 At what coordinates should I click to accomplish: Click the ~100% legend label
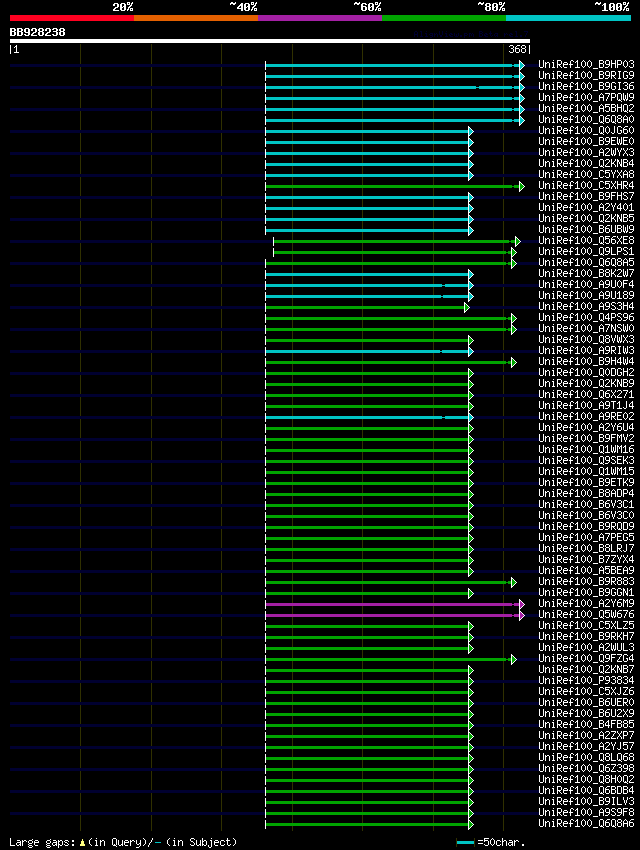coord(612,7)
